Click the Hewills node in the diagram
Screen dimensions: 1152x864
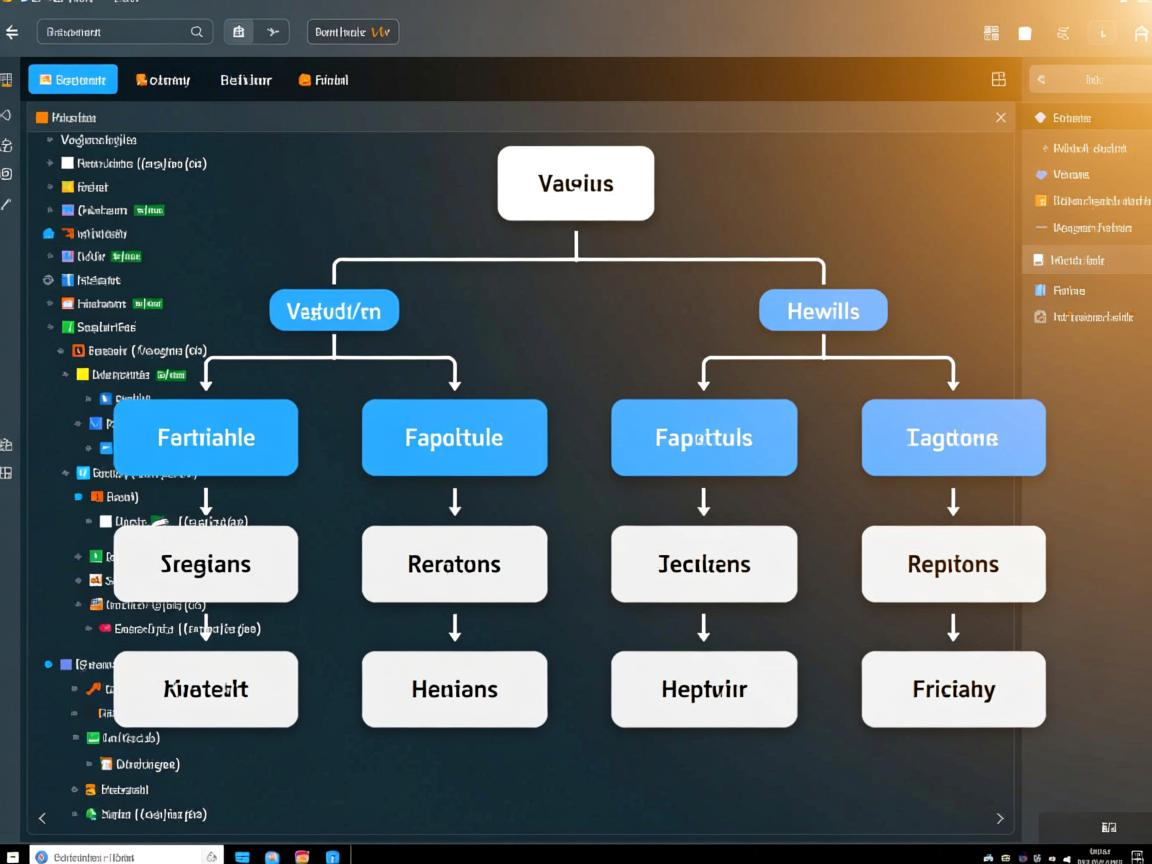[x=823, y=311]
